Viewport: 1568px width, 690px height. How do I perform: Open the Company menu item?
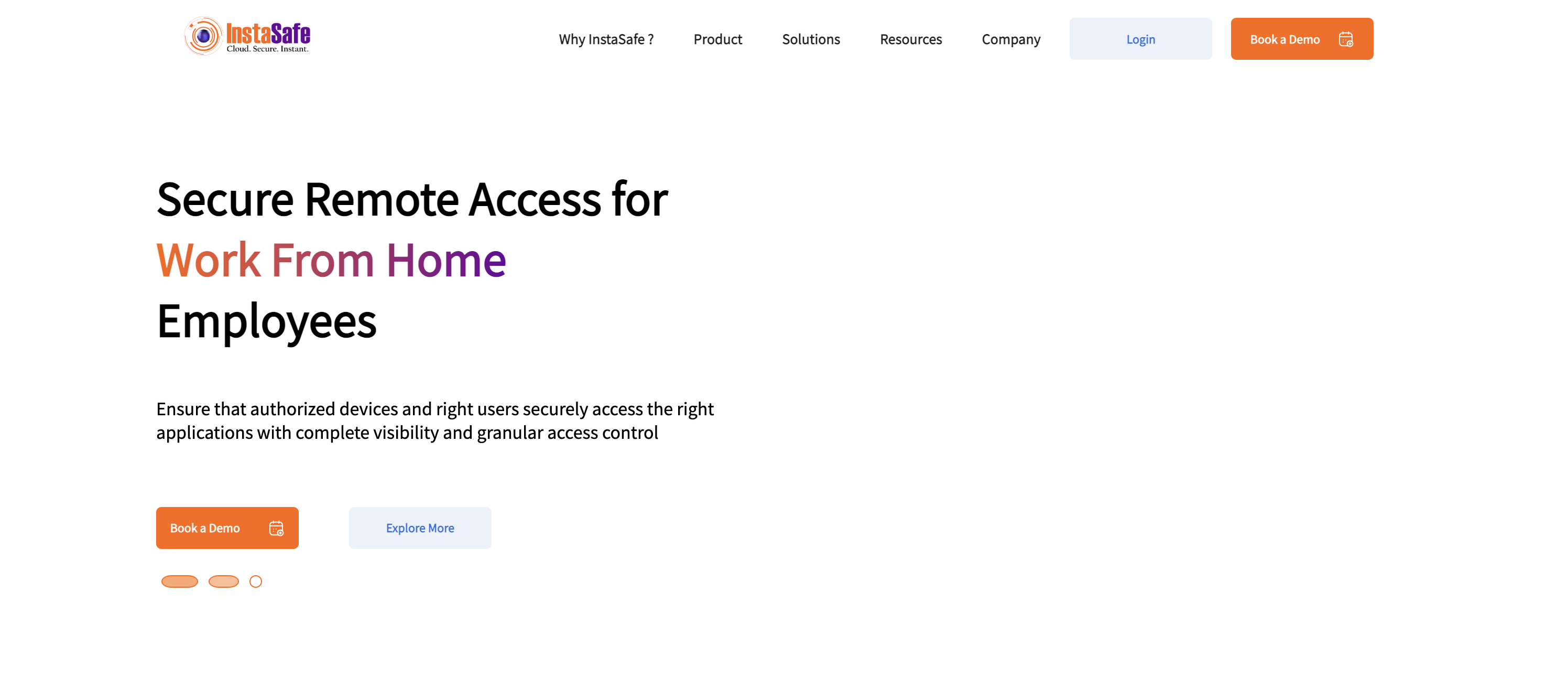(1010, 39)
